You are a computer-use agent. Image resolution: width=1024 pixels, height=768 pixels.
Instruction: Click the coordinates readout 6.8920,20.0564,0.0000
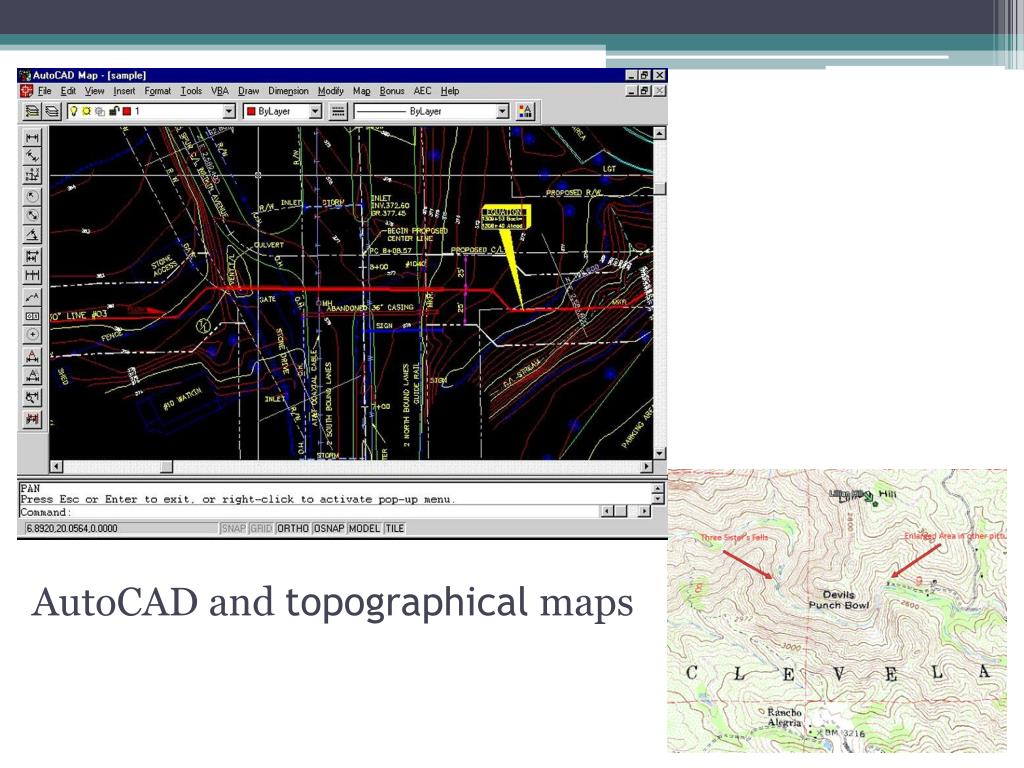pyautogui.click(x=72, y=528)
